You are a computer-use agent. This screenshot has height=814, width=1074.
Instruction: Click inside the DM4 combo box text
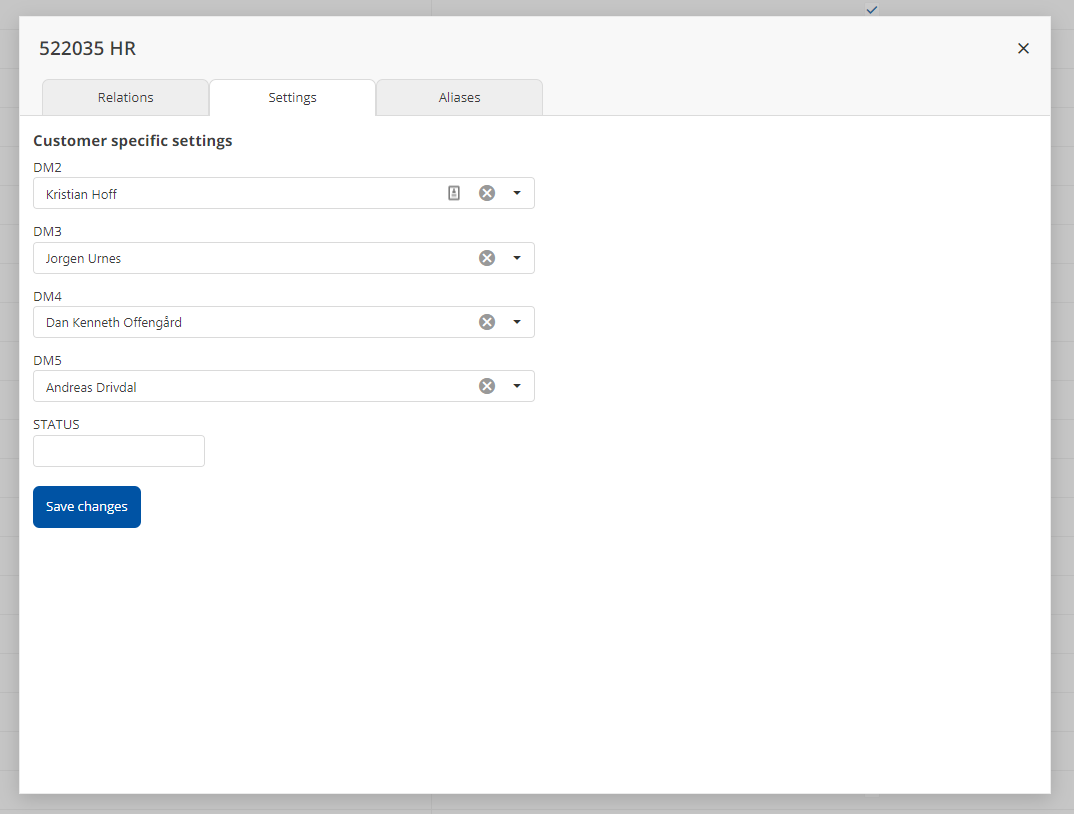tap(114, 323)
